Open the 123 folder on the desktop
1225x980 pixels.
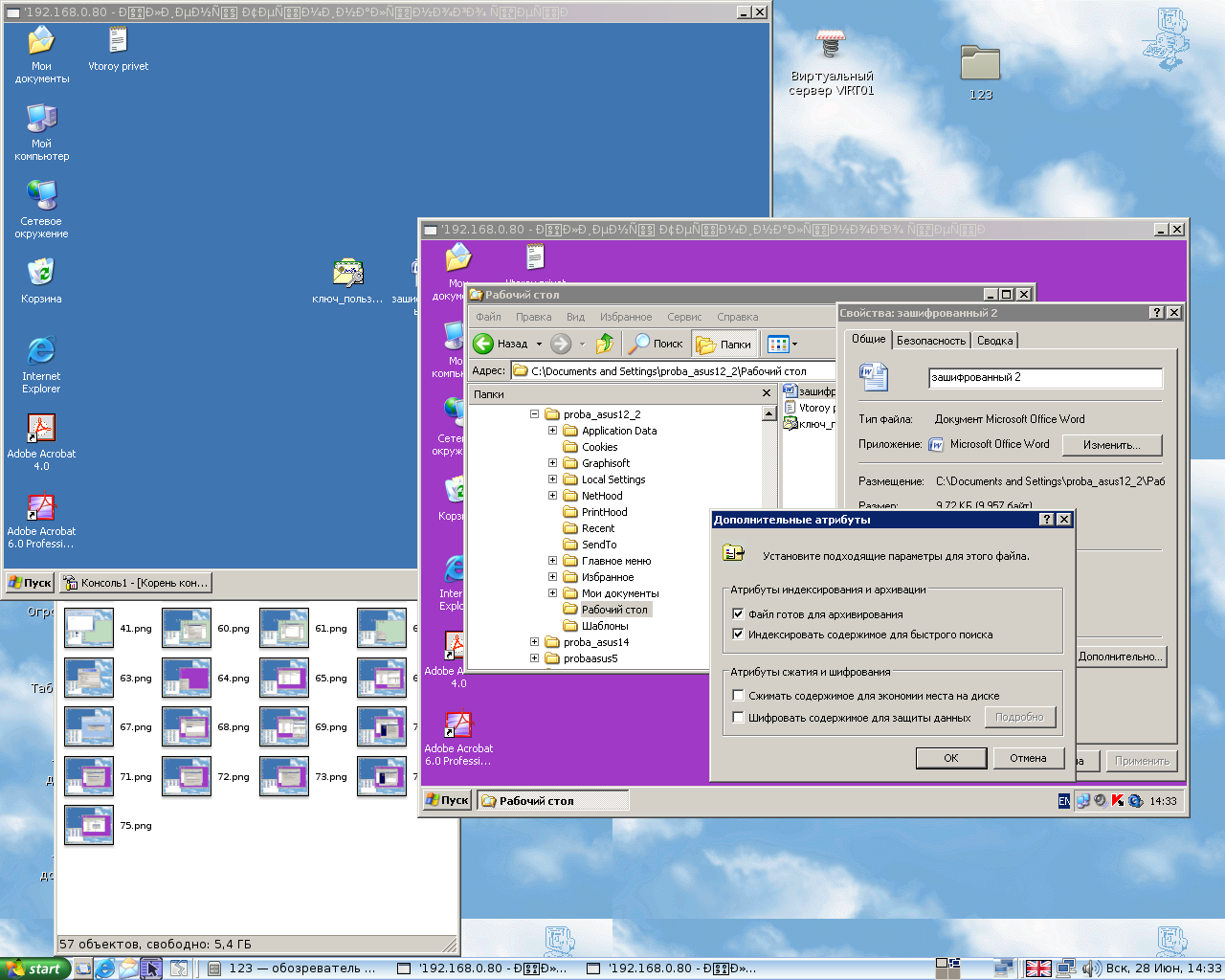(x=980, y=65)
